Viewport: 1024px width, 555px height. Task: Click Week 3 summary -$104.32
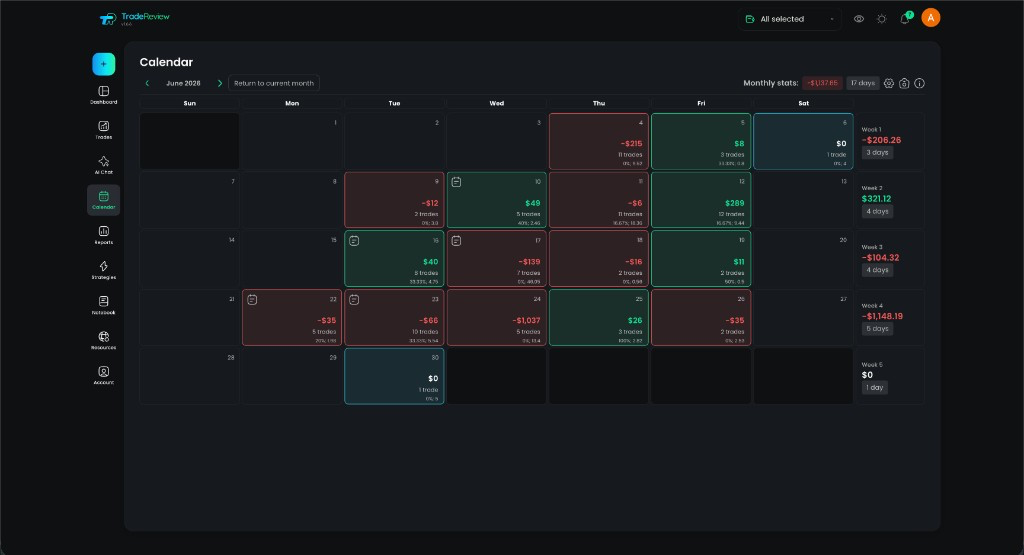[x=880, y=258]
